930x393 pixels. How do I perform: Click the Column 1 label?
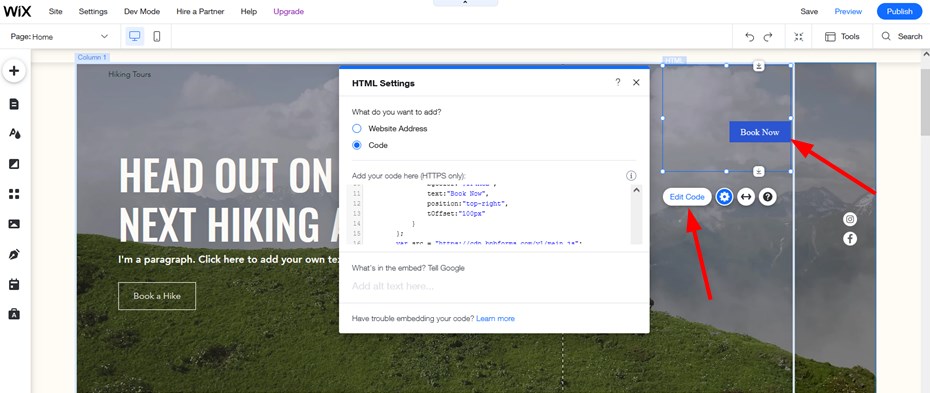pos(92,57)
